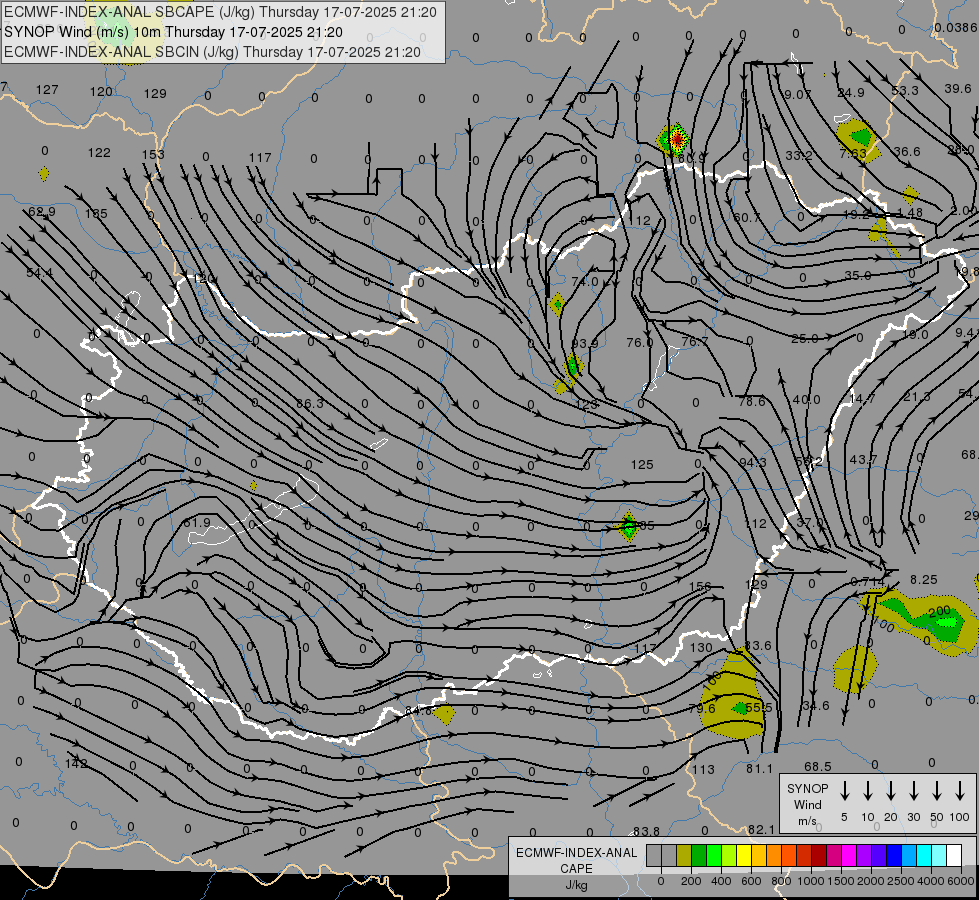Image resolution: width=979 pixels, height=900 pixels.
Task: Pick the dark blue swatch in CAPE legend
Action: pos(894,855)
